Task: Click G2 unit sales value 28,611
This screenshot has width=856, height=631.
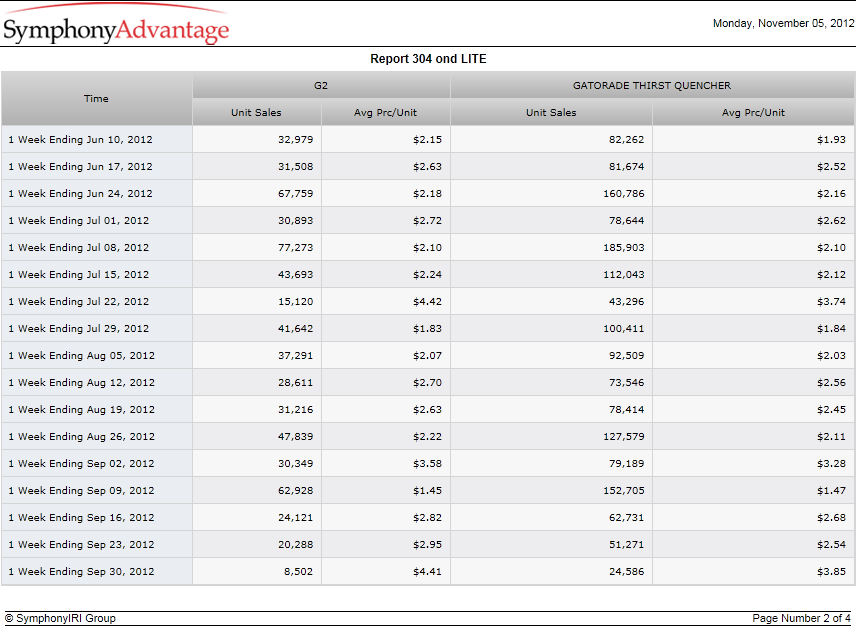Action: click(x=295, y=383)
